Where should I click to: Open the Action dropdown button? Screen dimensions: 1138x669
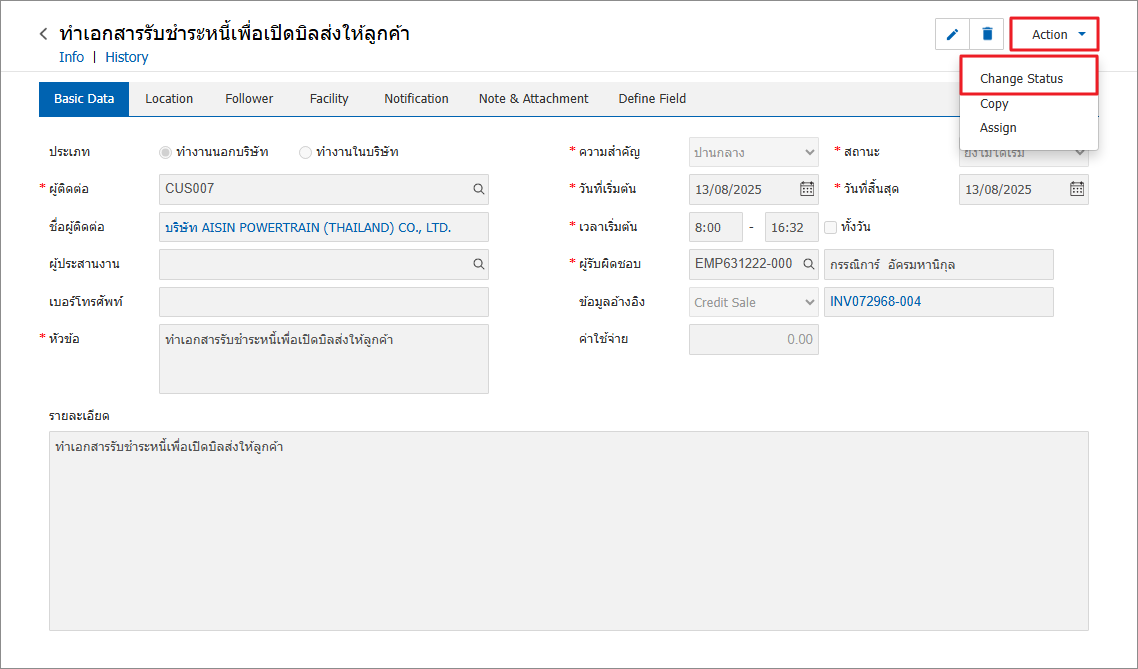point(1055,34)
